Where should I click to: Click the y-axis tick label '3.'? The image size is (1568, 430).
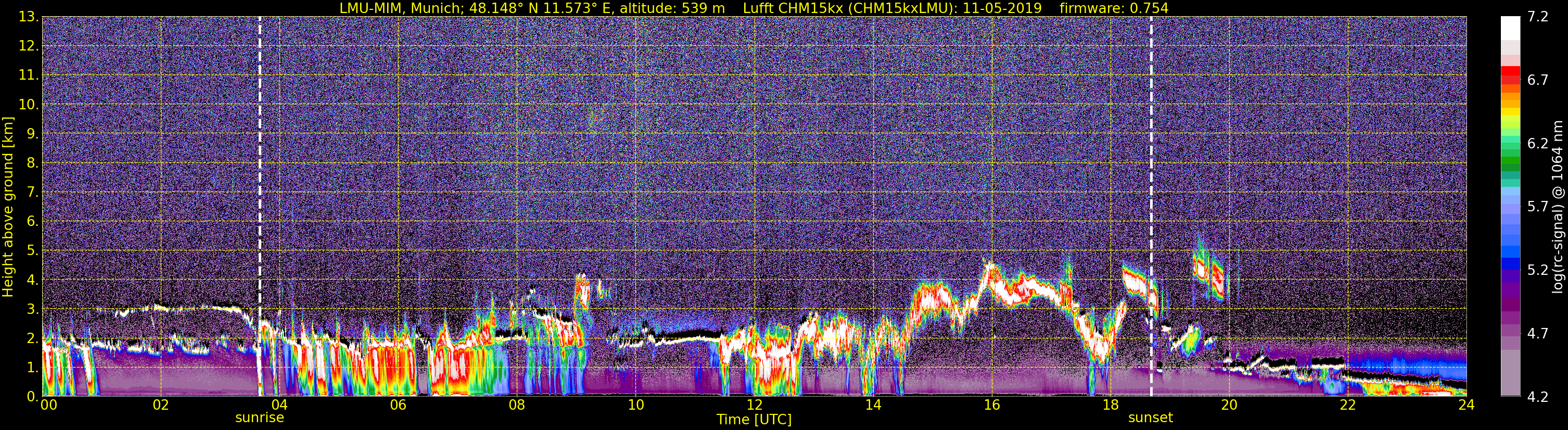coord(32,309)
